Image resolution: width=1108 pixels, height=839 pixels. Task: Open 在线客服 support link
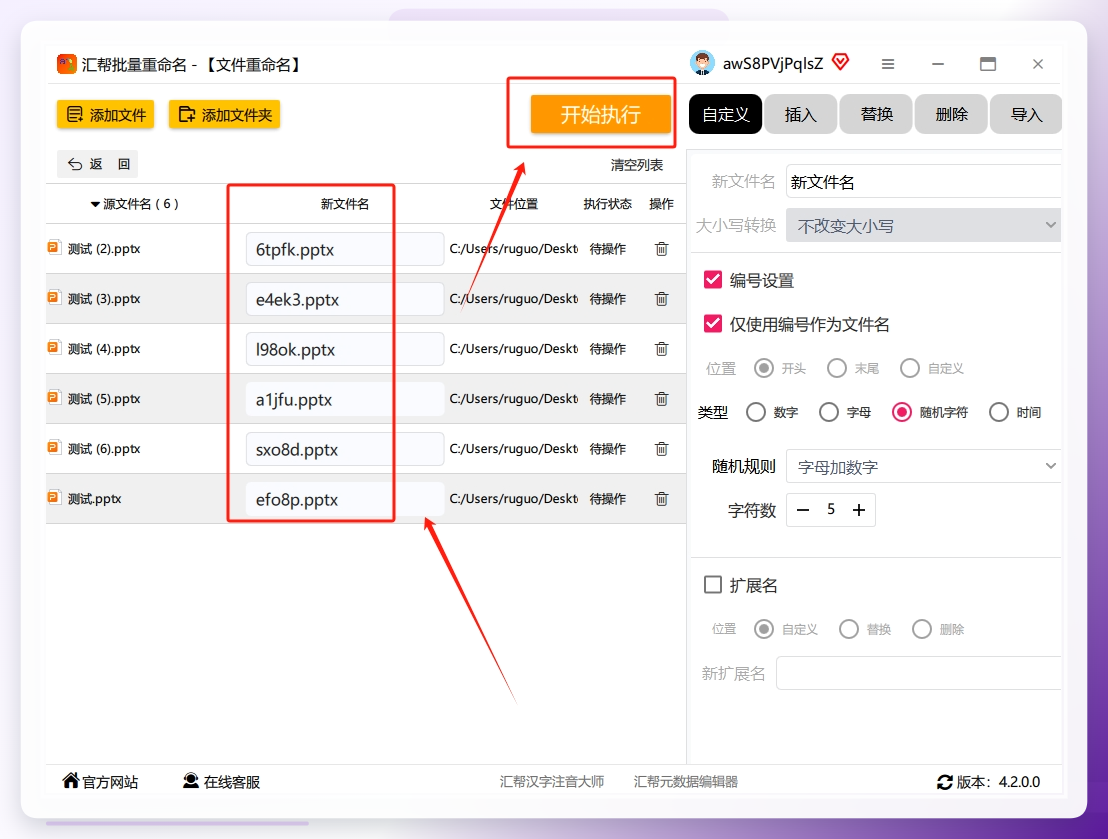coord(221,782)
